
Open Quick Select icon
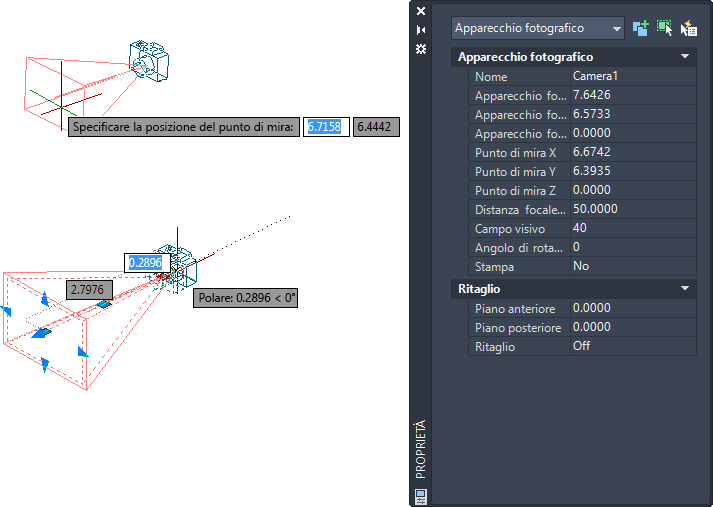click(x=688, y=28)
